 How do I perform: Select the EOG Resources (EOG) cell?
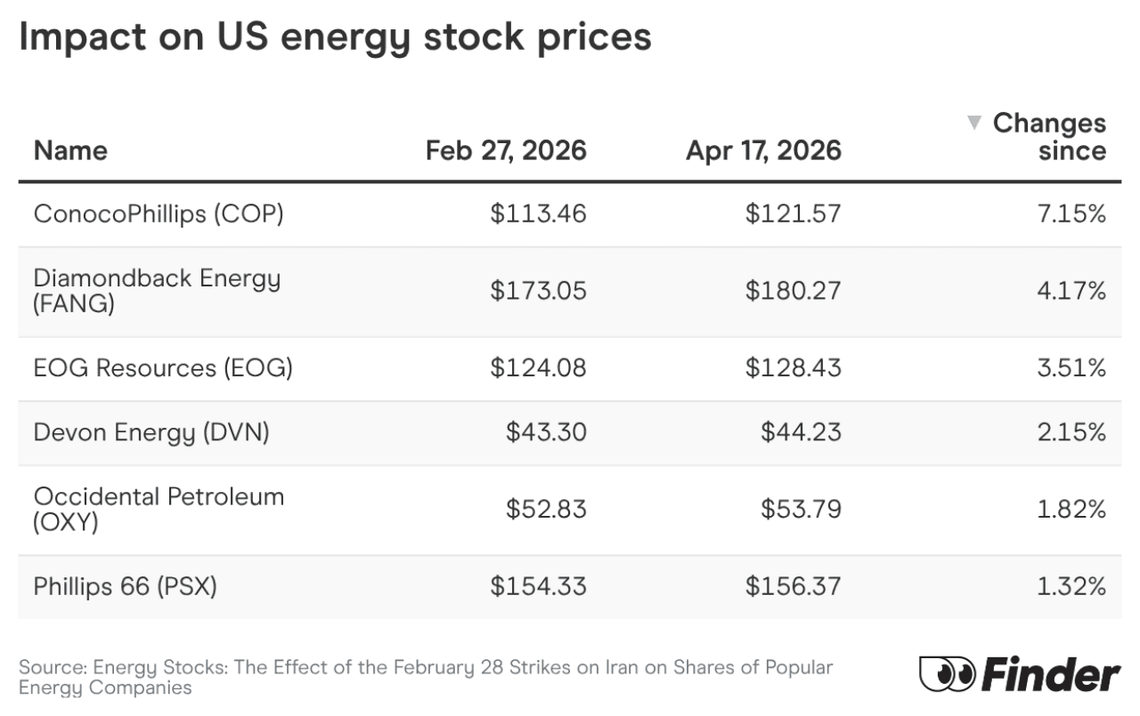tap(163, 368)
